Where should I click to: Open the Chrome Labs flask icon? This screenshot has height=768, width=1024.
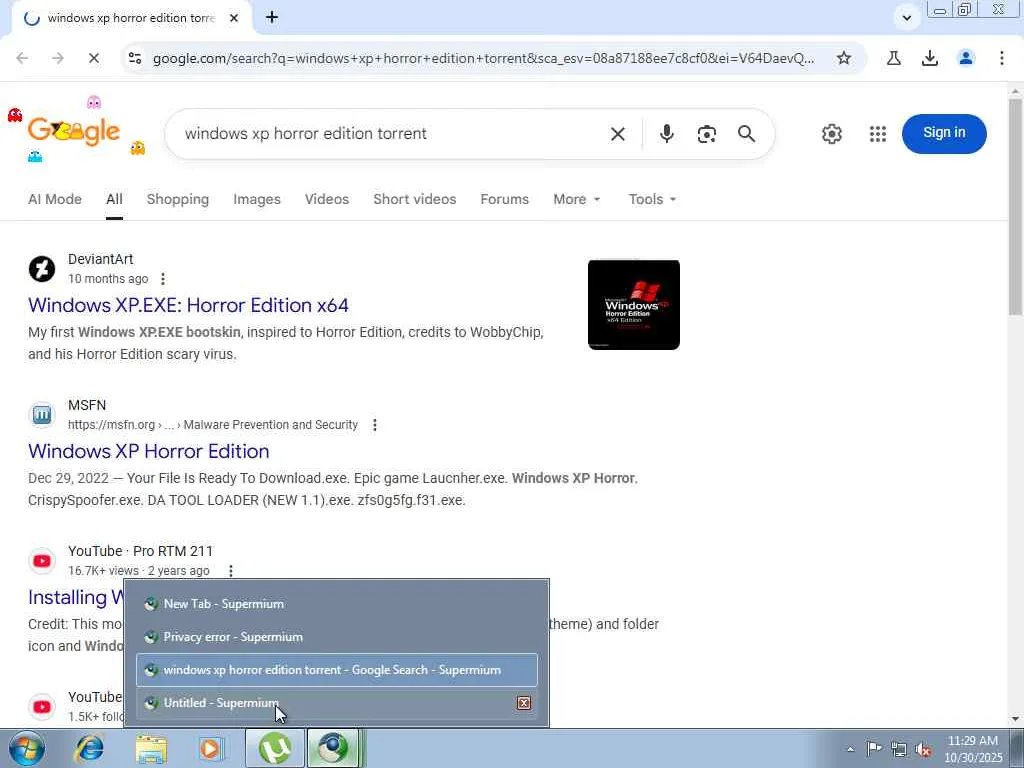[893, 58]
